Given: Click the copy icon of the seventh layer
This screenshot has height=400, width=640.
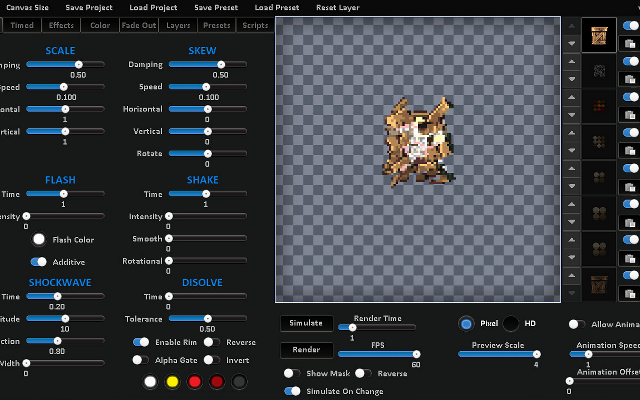Looking at the screenshot, I should 630,258.
